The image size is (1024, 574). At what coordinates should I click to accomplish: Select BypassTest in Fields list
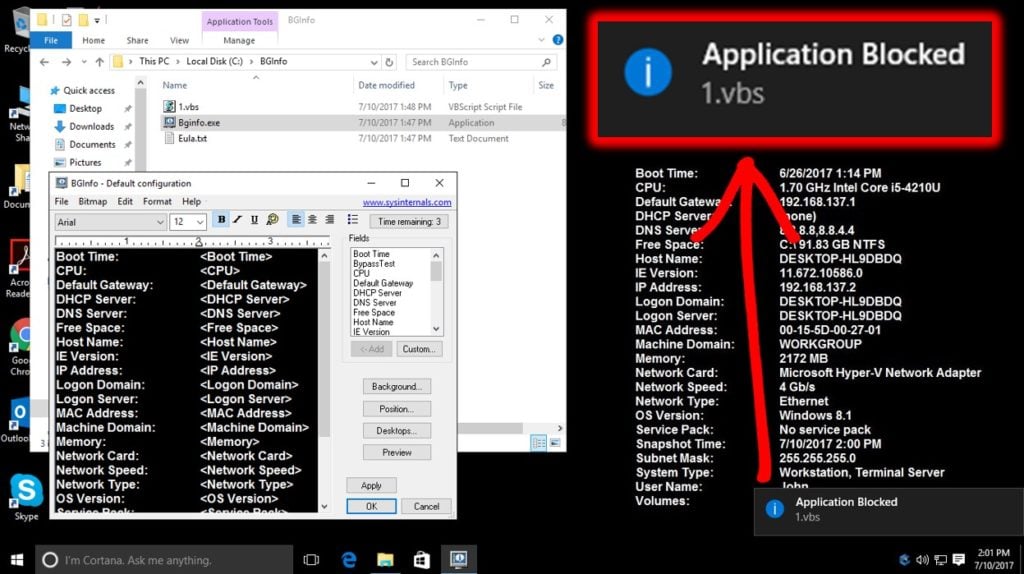click(x=374, y=264)
